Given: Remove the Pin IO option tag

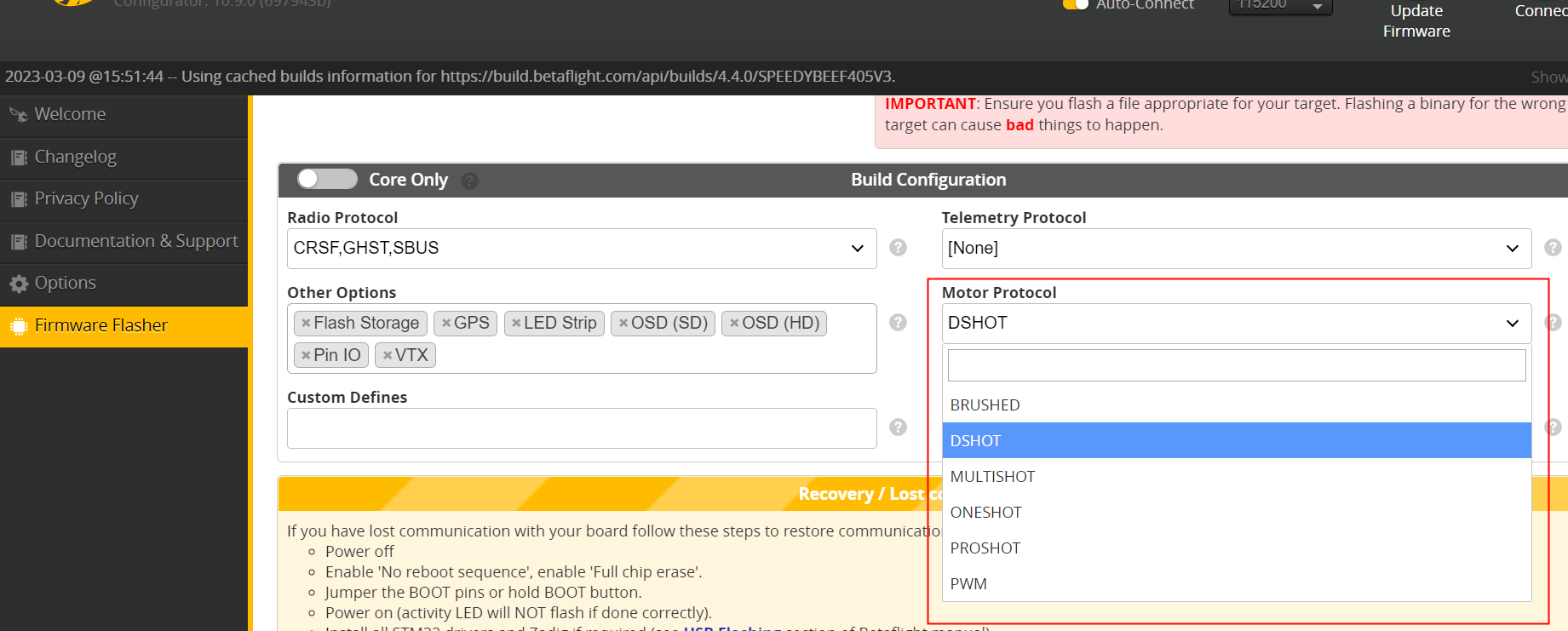Looking at the screenshot, I should (306, 355).
